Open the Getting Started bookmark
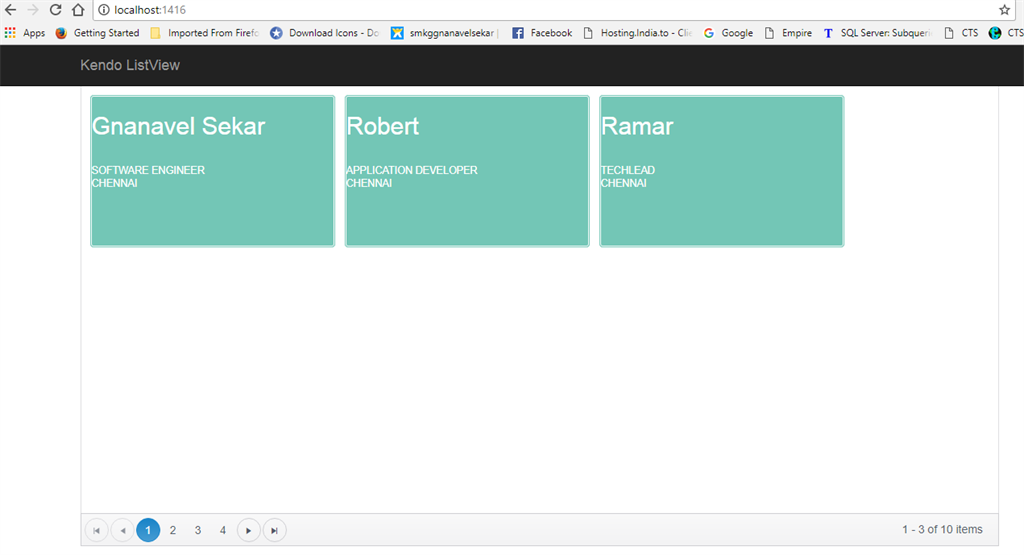The height and width of the screenshot is (555, 1024). pos(97,33)
